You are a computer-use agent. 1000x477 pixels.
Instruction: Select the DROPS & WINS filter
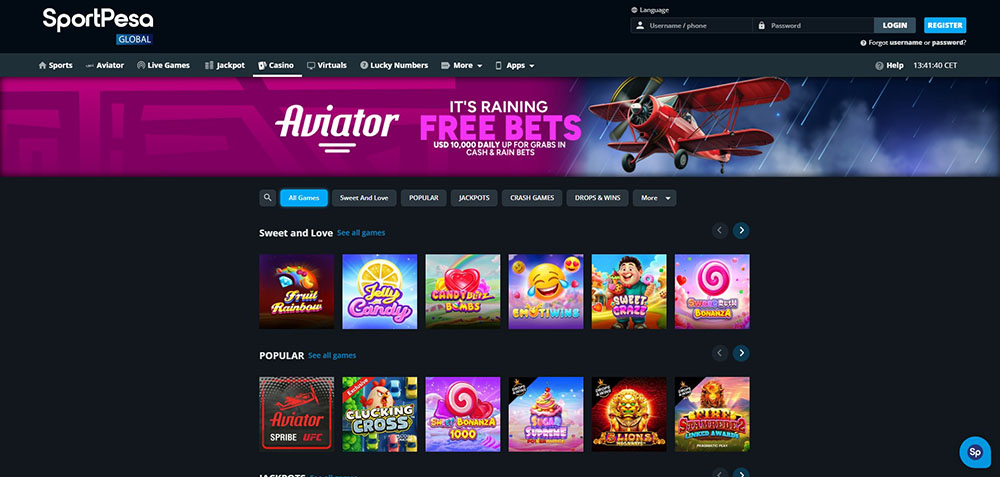click(598, 198)
